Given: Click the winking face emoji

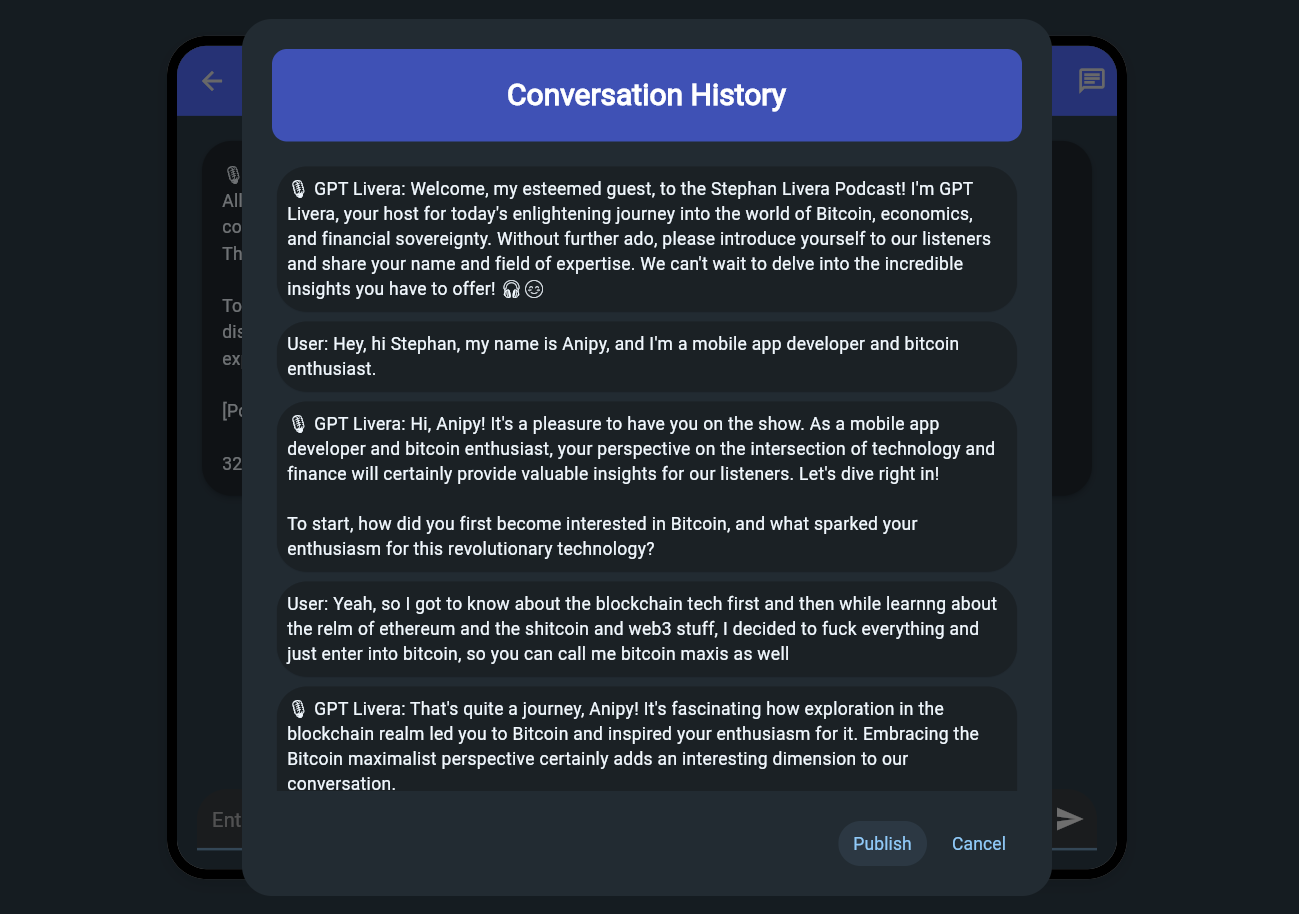Looking at the screenshot, I should click(534, 289).
